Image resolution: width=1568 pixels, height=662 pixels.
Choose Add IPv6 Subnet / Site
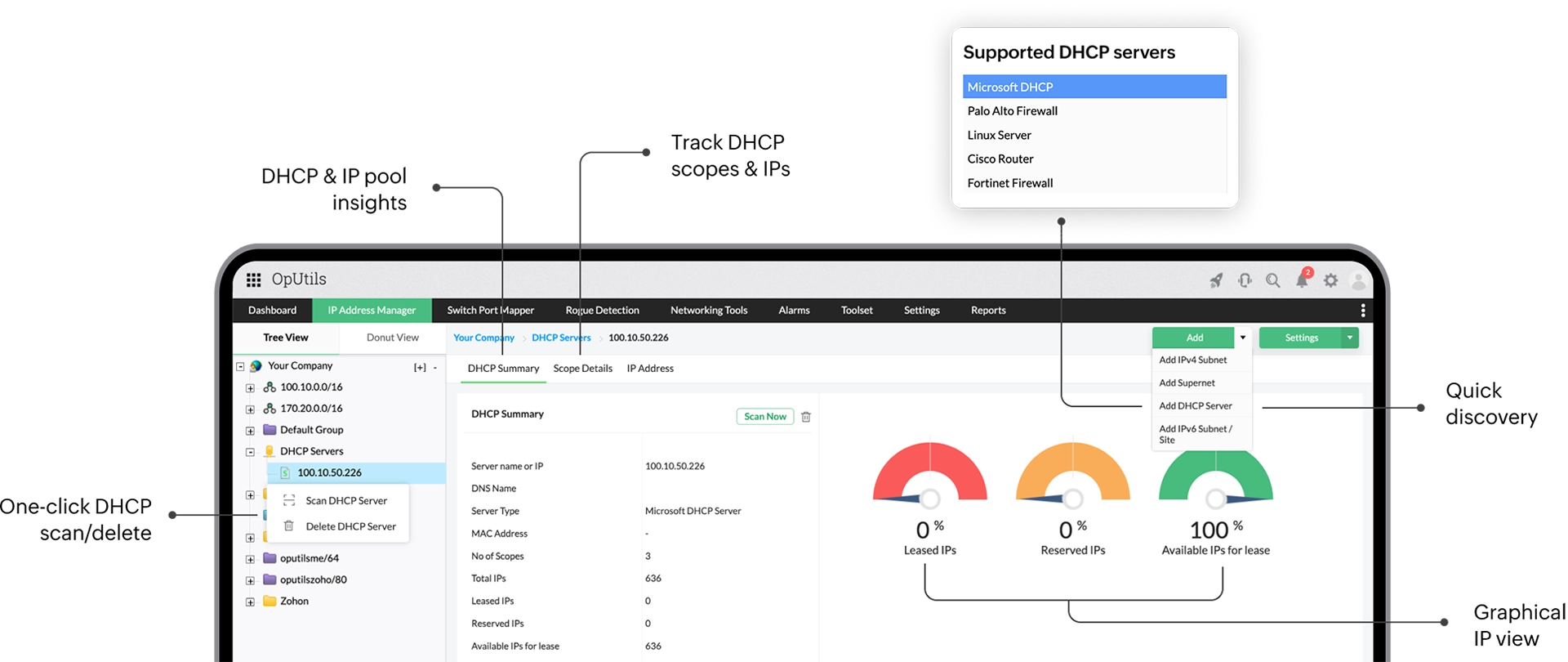point(1201,434)
